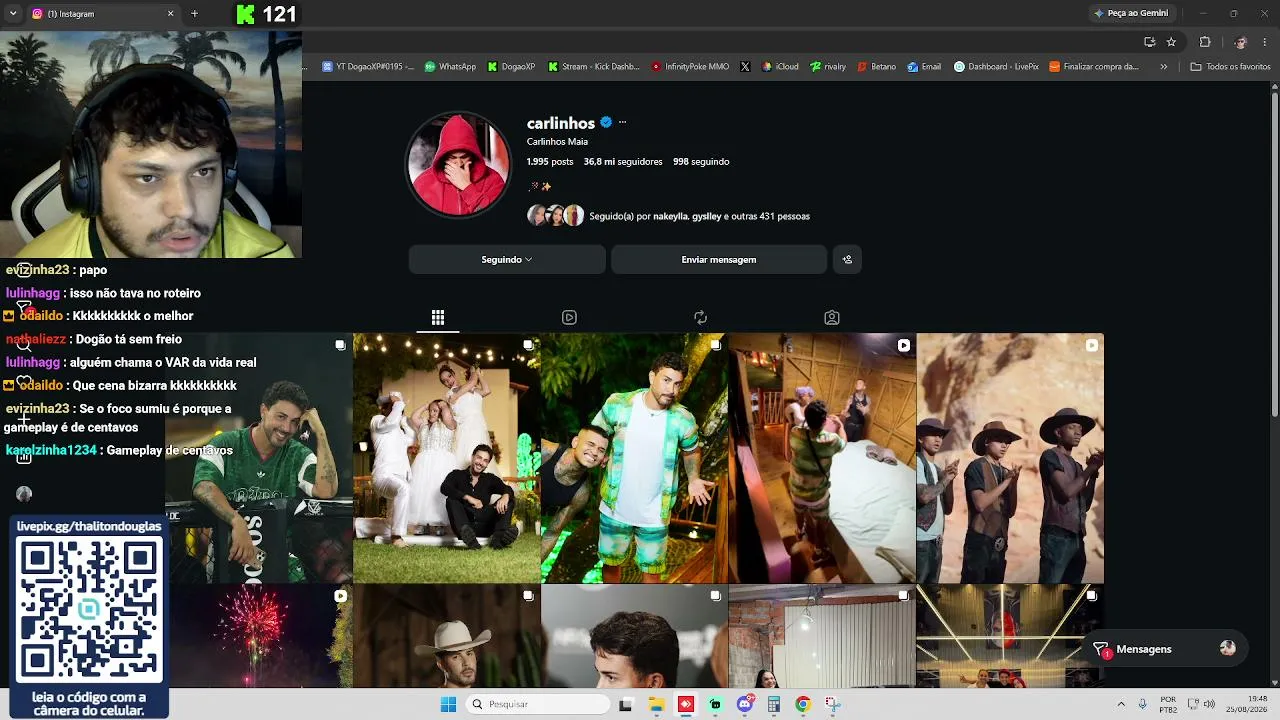
Task: Open the Chrome profile avatar
Action: tap(1240, 42)
